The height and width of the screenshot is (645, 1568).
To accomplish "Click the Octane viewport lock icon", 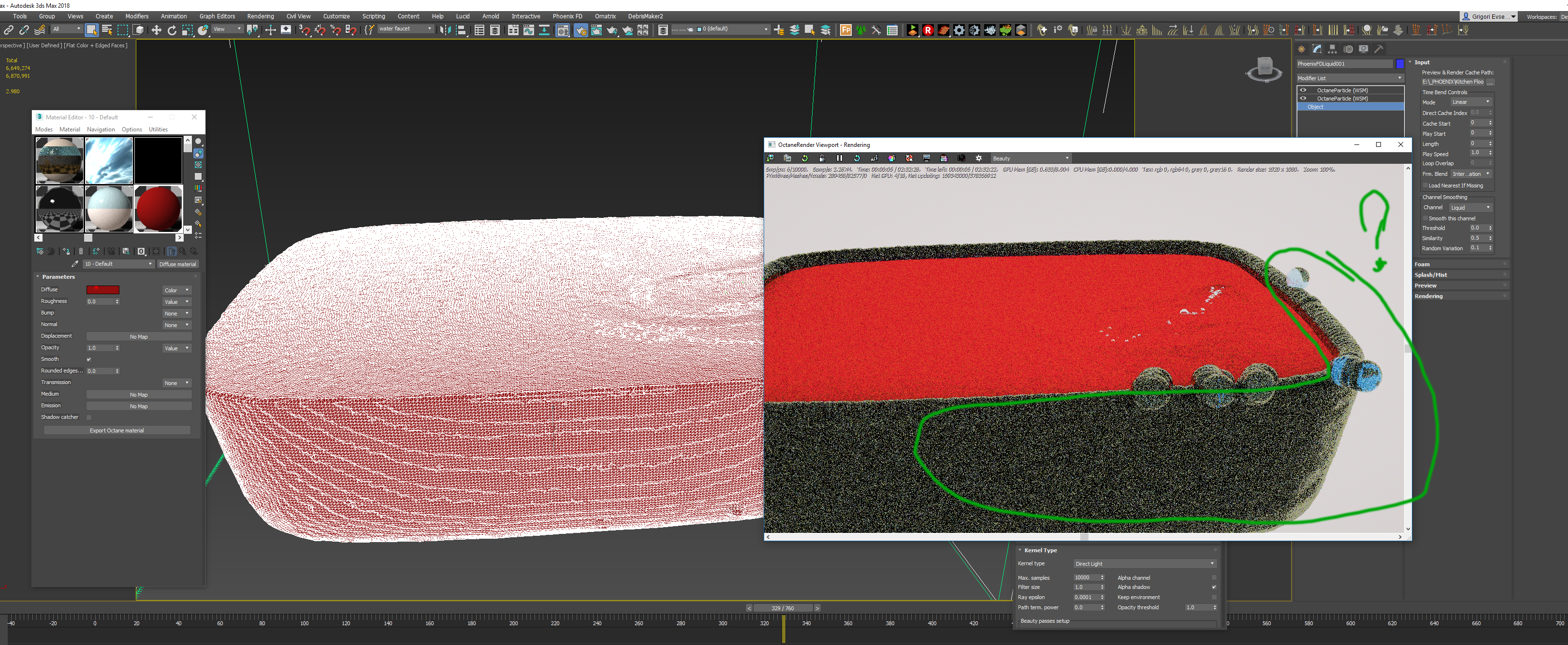I will (822, 158).
